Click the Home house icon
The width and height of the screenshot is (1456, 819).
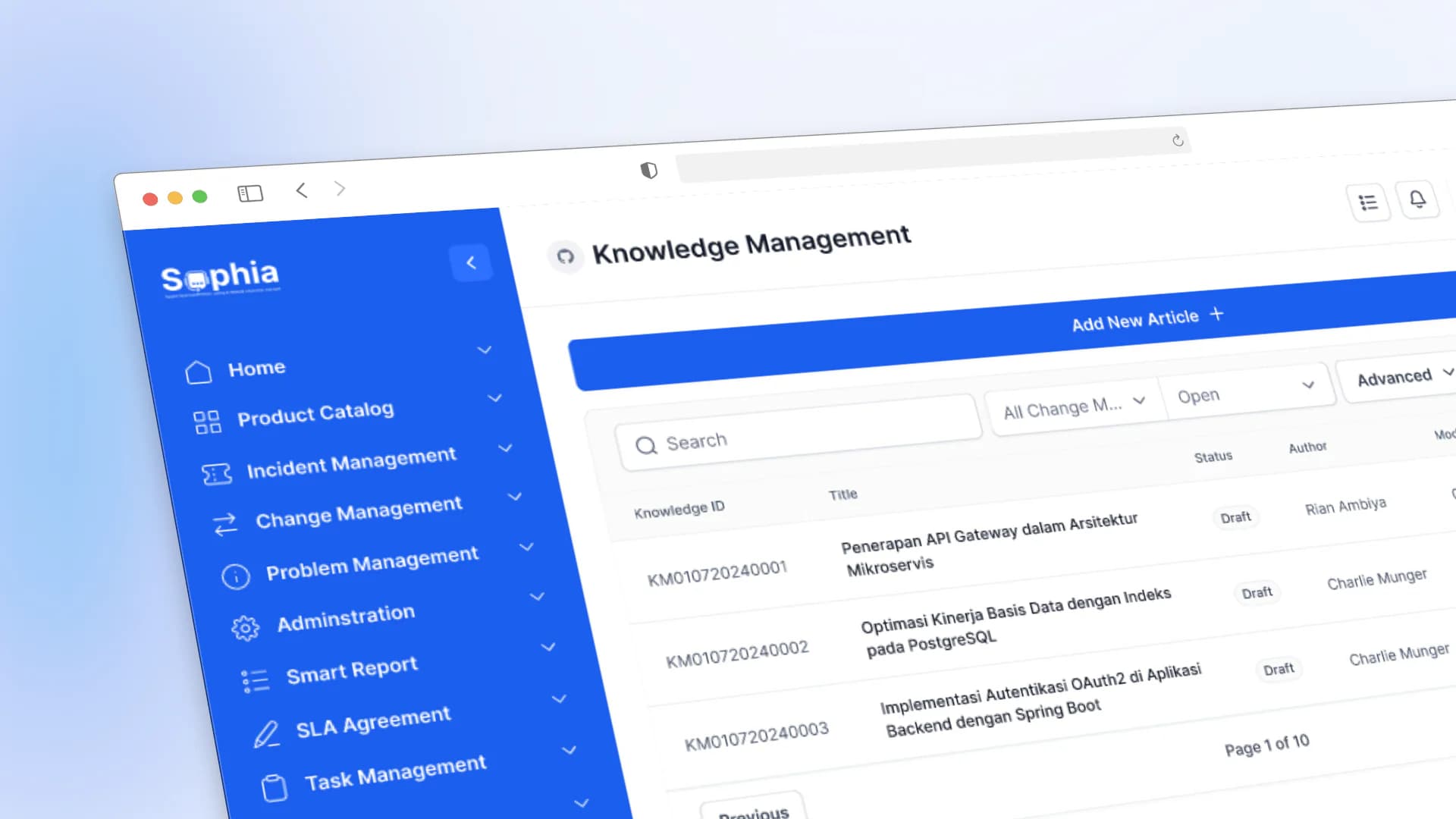tap(198, 372)
